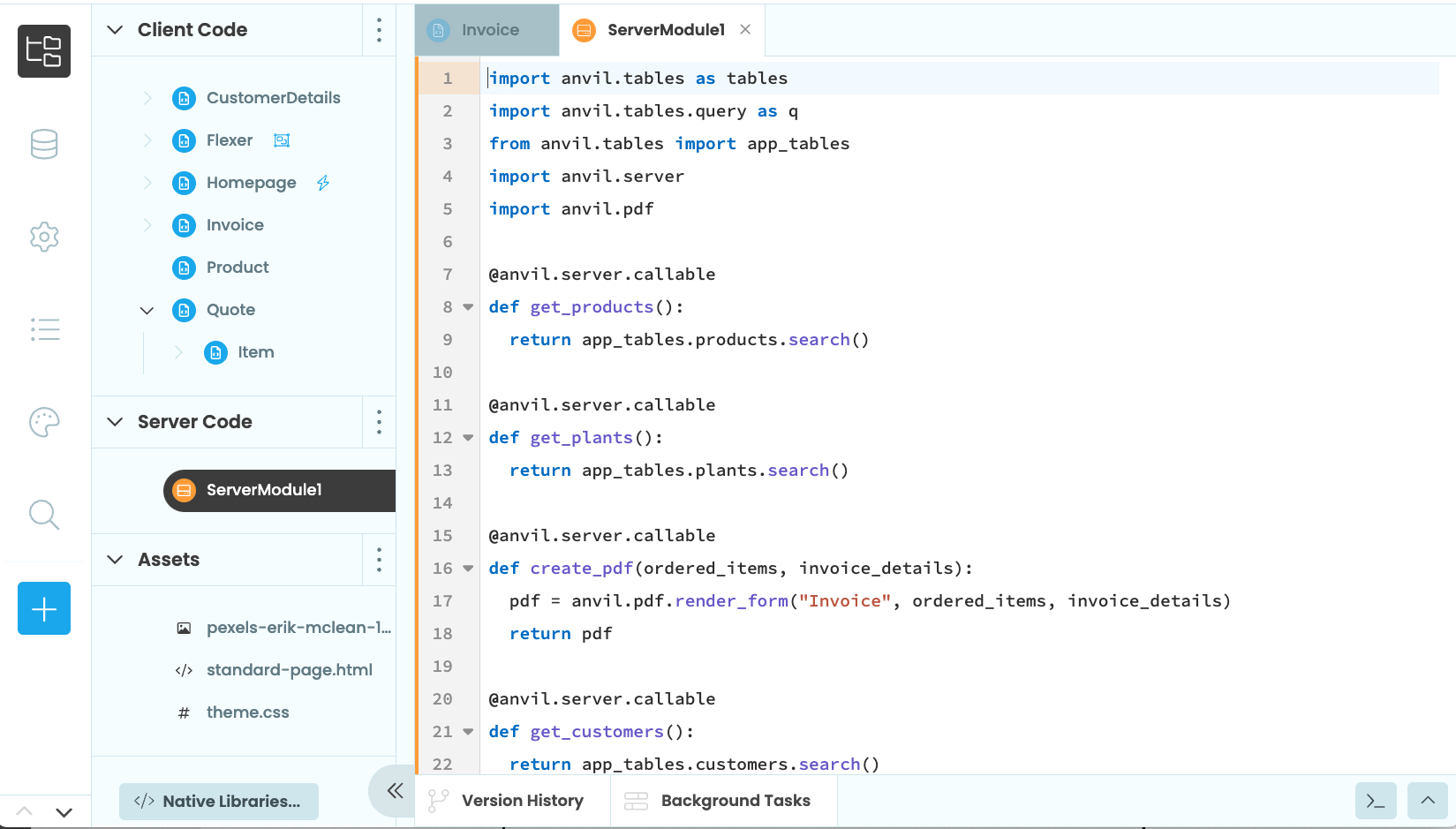Open the search icon in the sidebar
This screenshot has height=829, width=1456.
point(44,515)
